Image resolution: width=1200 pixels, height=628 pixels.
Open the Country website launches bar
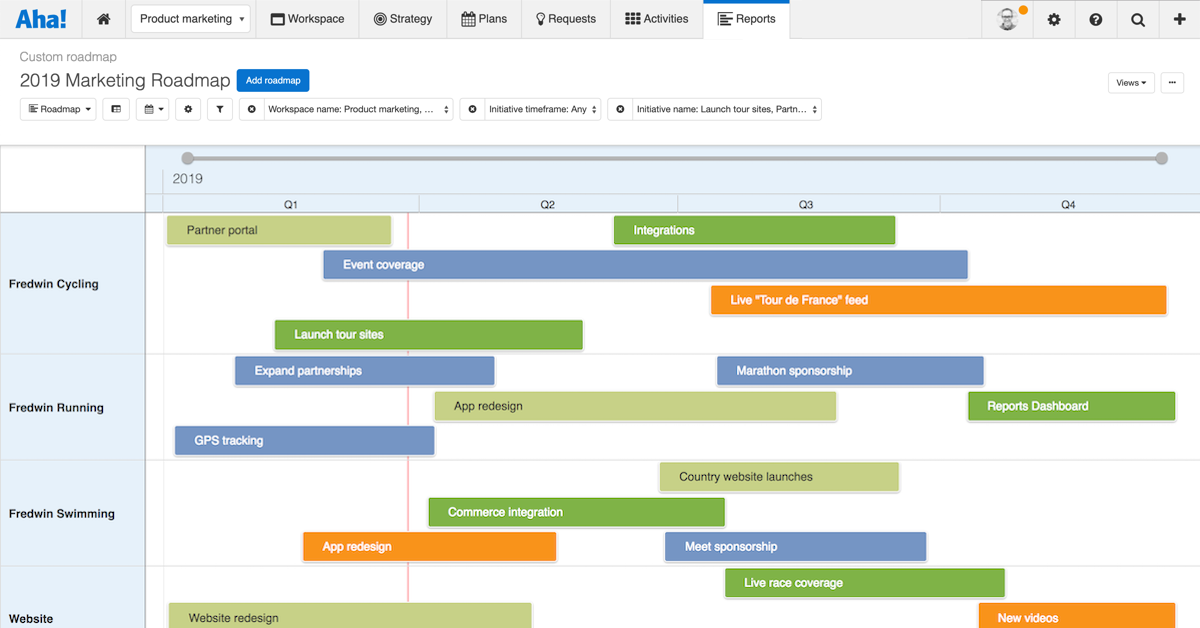779,477
